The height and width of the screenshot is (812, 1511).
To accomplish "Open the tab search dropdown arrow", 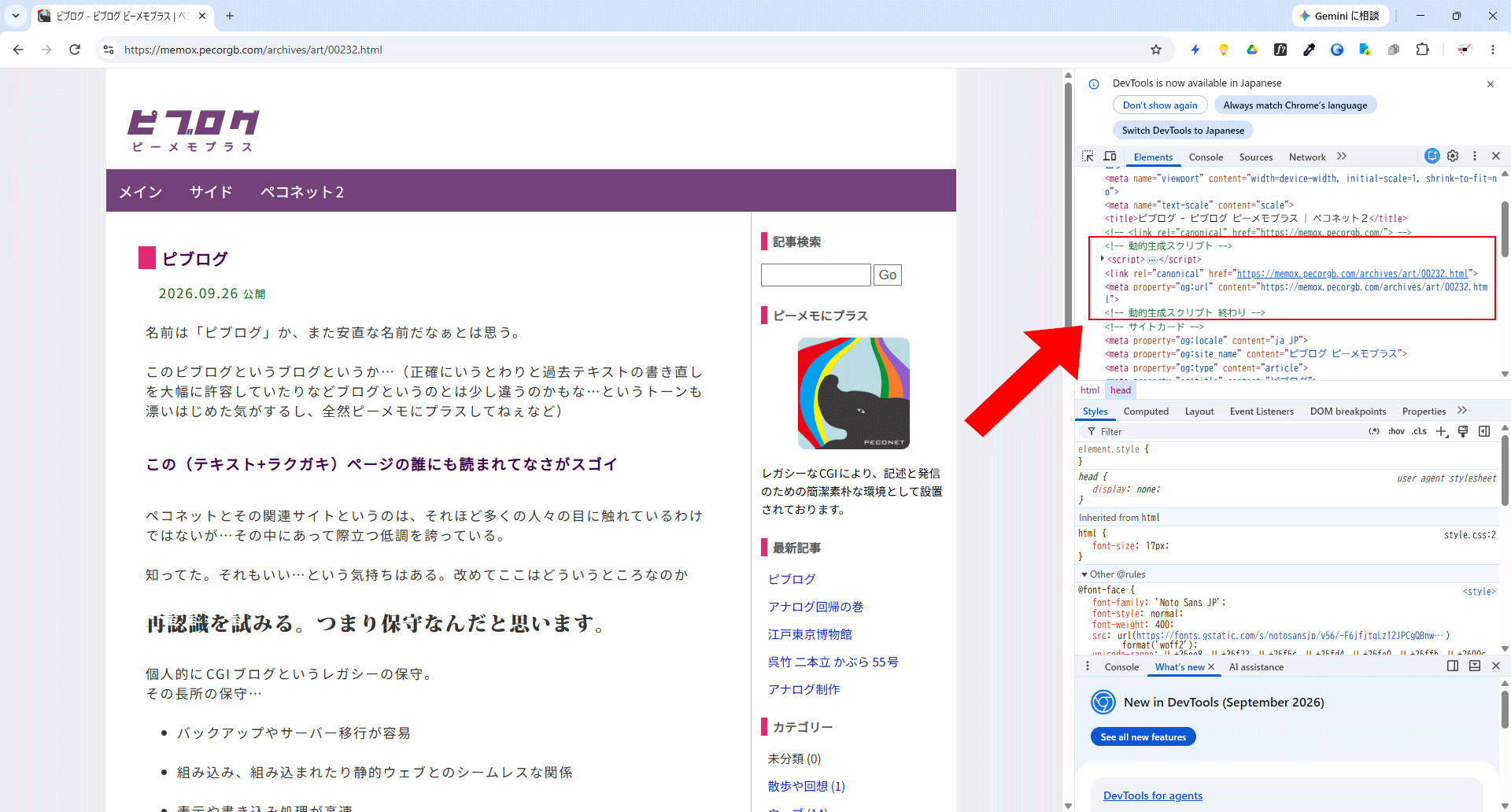I will tap(16, 16).
